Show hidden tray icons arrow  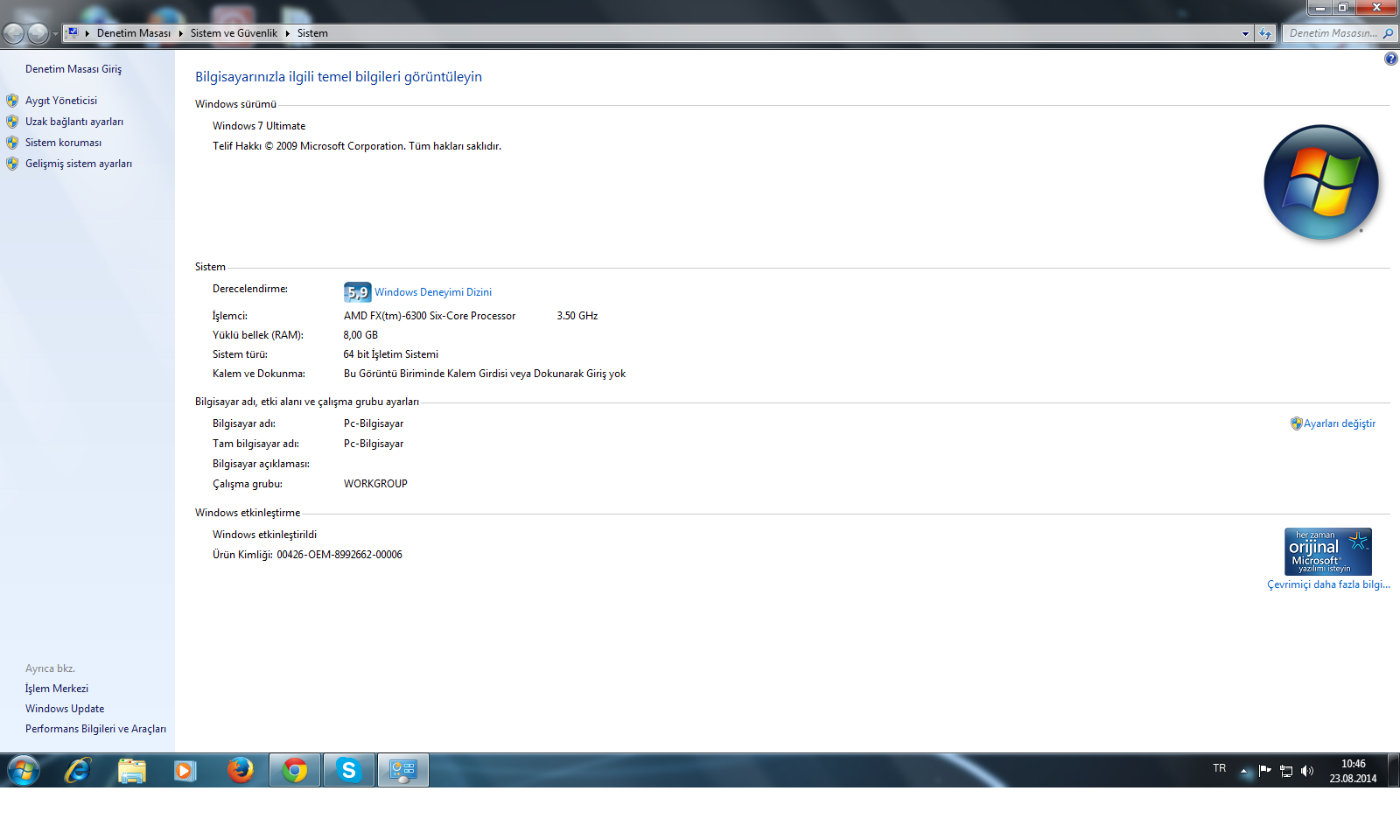pyautogui.click(x=1244, y=771)
